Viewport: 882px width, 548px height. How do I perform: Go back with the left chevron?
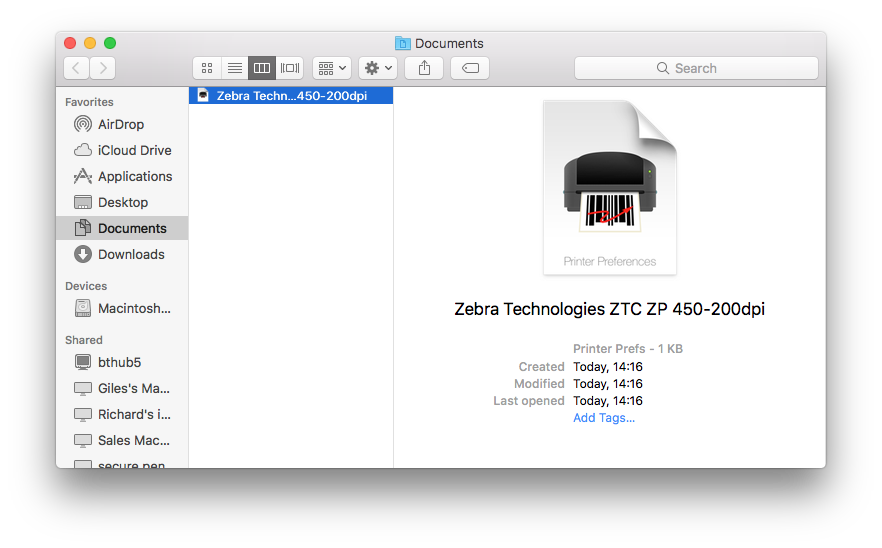pyautogui.click(x=76, y=68)
